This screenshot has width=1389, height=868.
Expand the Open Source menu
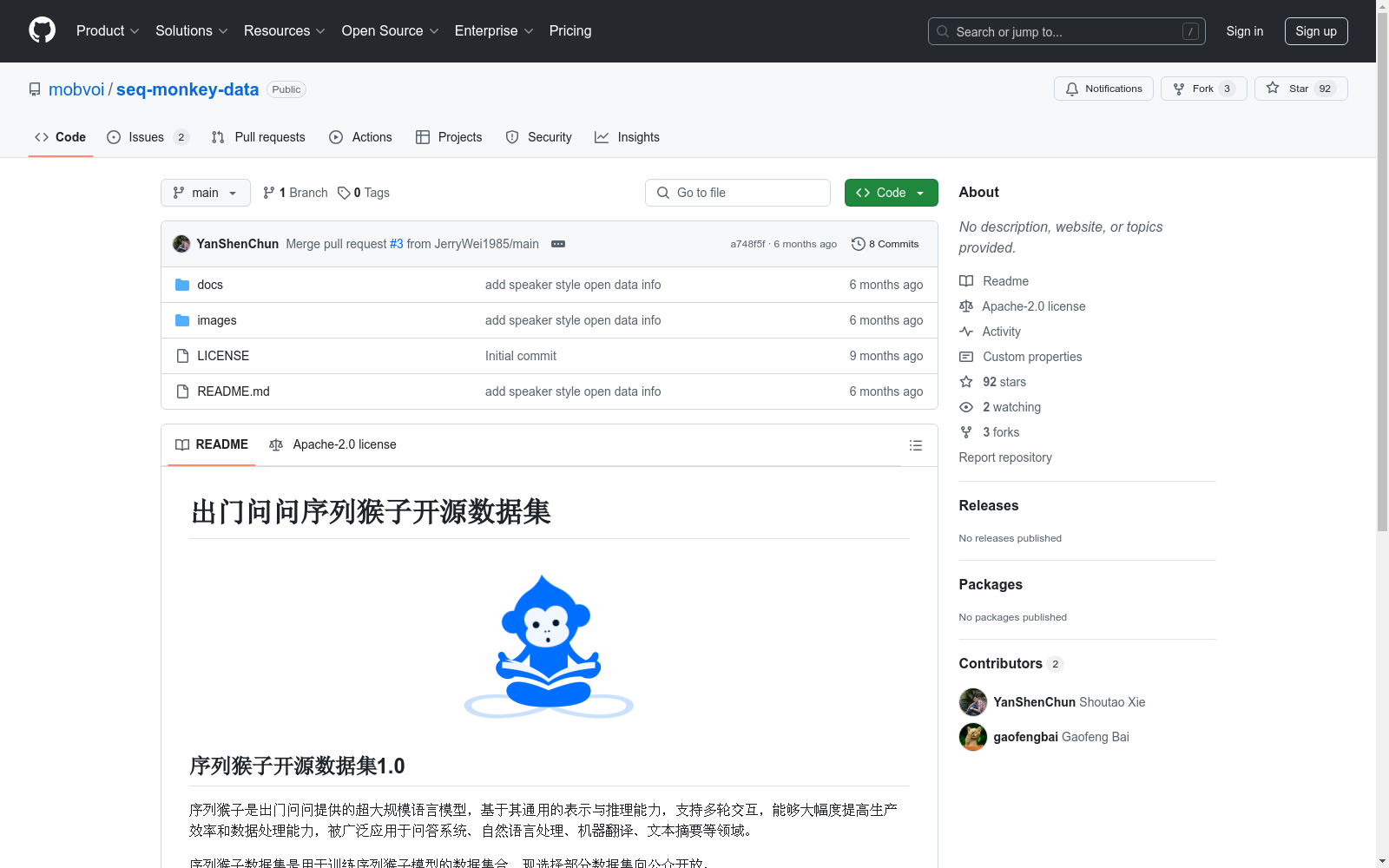pyautogui.click(x=390, y=30)
